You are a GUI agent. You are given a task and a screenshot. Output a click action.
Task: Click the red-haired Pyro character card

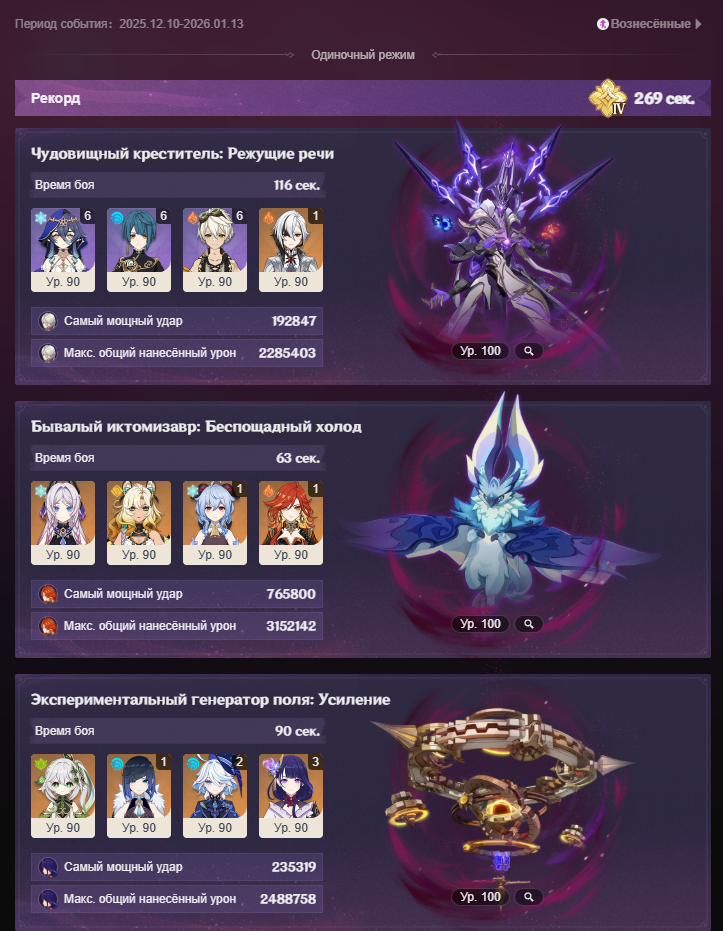(x=291, y=523)
